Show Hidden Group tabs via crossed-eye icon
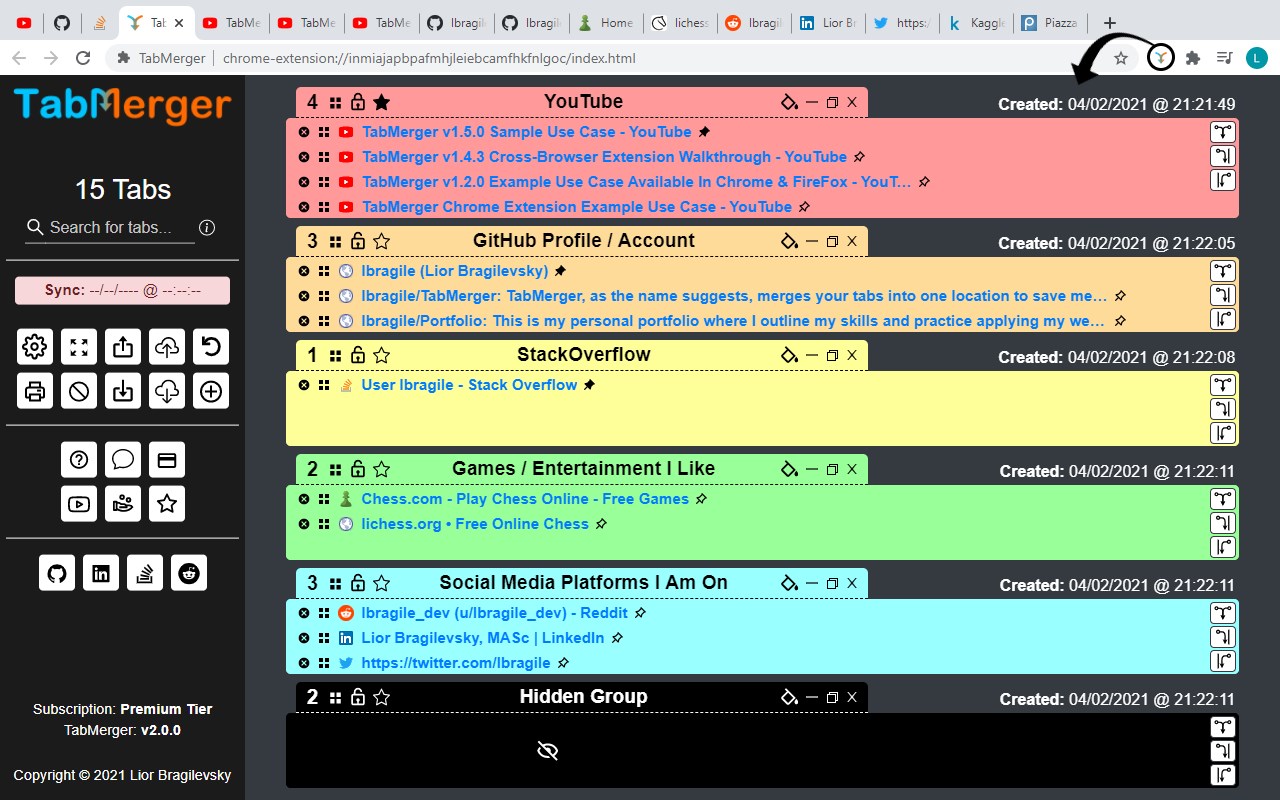The image size is (1280, 800). (x=547, y=751)
